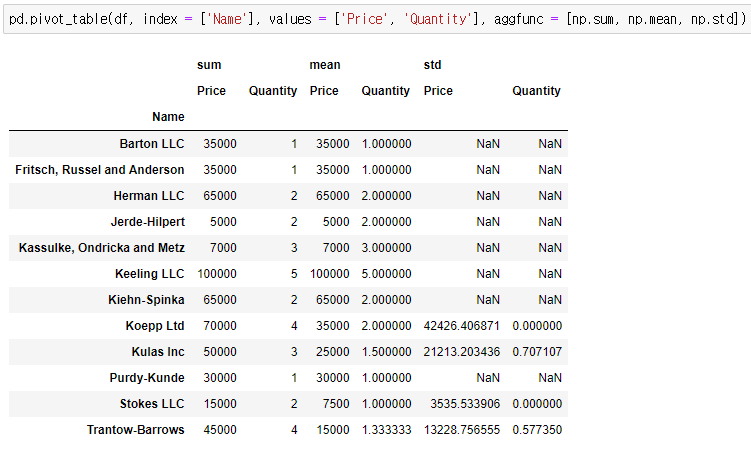Screen dimensions: 751x450
Task: Click Koepp Ltd std Price 42426.406871
Action: click(x=462, y=326)
